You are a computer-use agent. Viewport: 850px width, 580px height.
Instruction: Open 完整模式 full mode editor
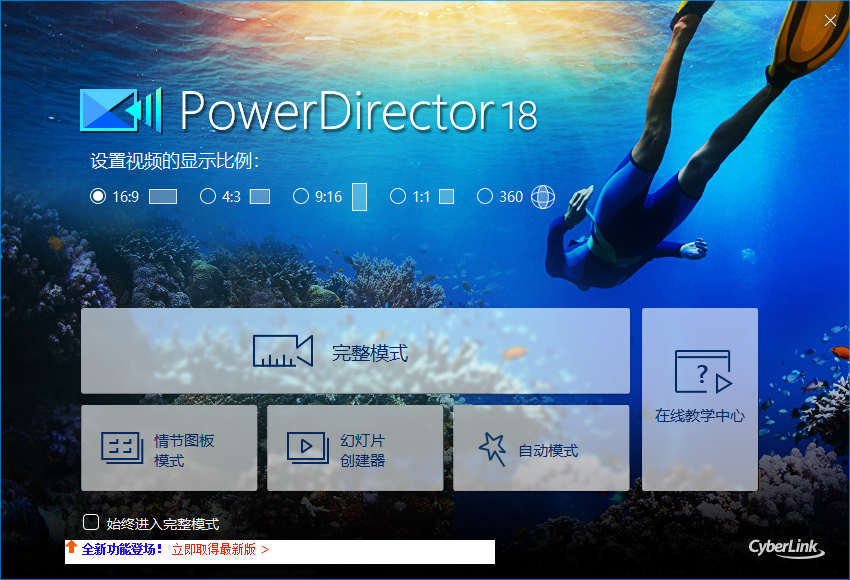(x=355, y=351)
